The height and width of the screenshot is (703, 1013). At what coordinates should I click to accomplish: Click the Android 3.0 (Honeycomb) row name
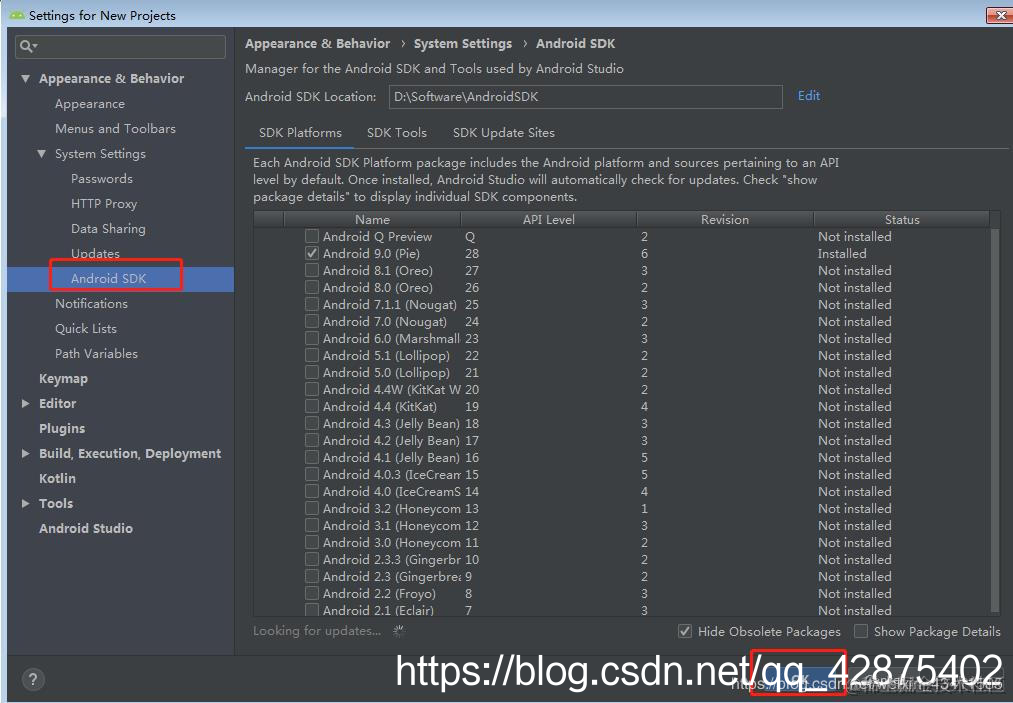pos(392,543)
